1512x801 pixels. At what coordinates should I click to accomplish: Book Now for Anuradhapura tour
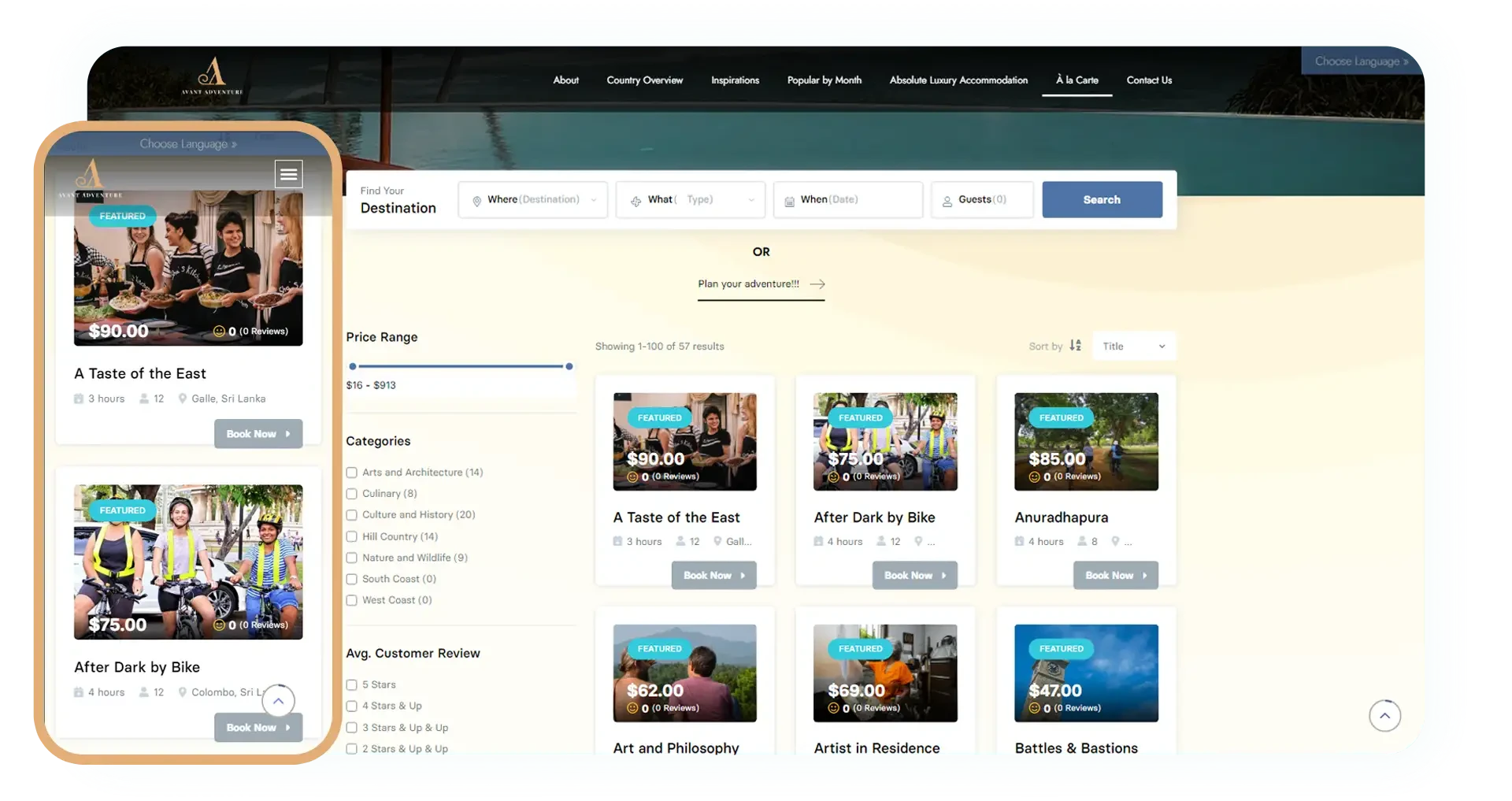[1115, 576]
